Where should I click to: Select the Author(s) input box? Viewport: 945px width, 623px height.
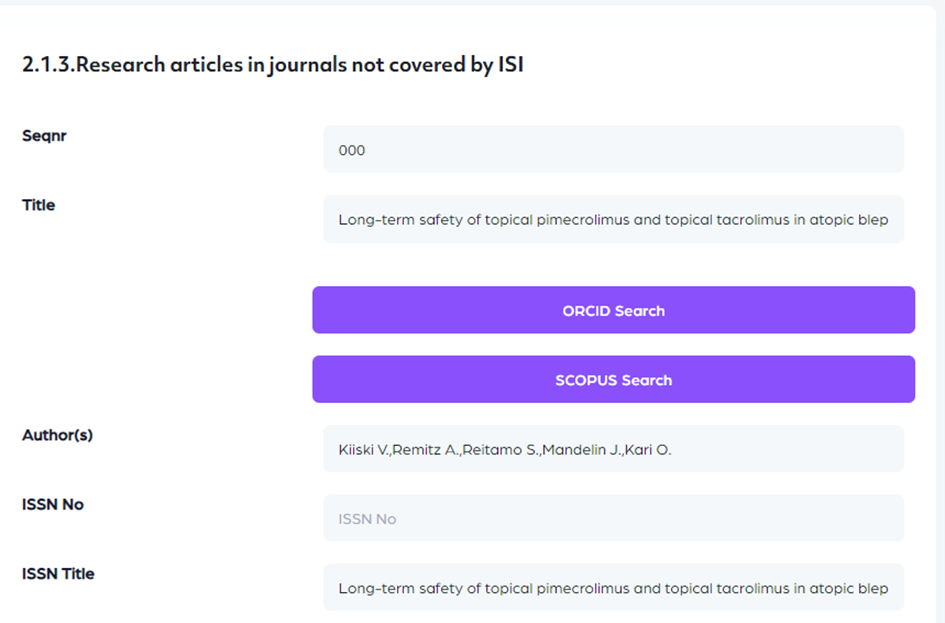pyautogui.click(x=613, y=449)
